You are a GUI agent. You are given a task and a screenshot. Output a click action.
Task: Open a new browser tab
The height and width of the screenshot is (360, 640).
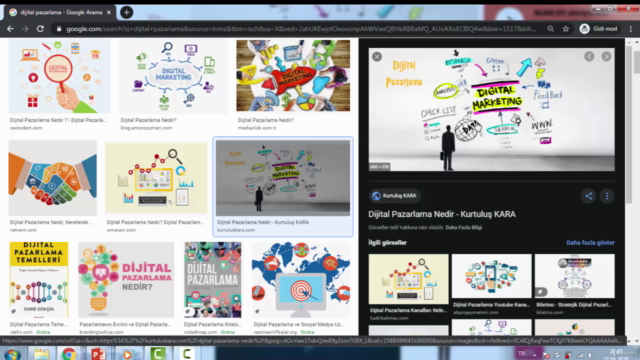click(127, 12)
